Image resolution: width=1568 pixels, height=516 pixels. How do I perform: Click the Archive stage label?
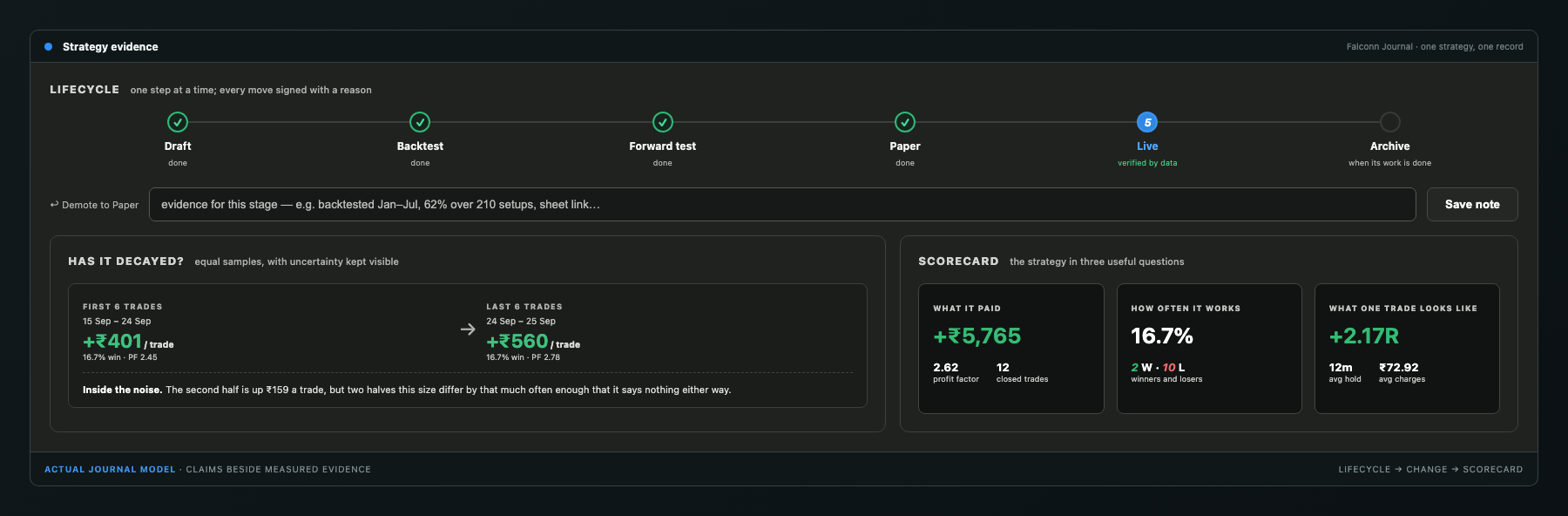1390,146
